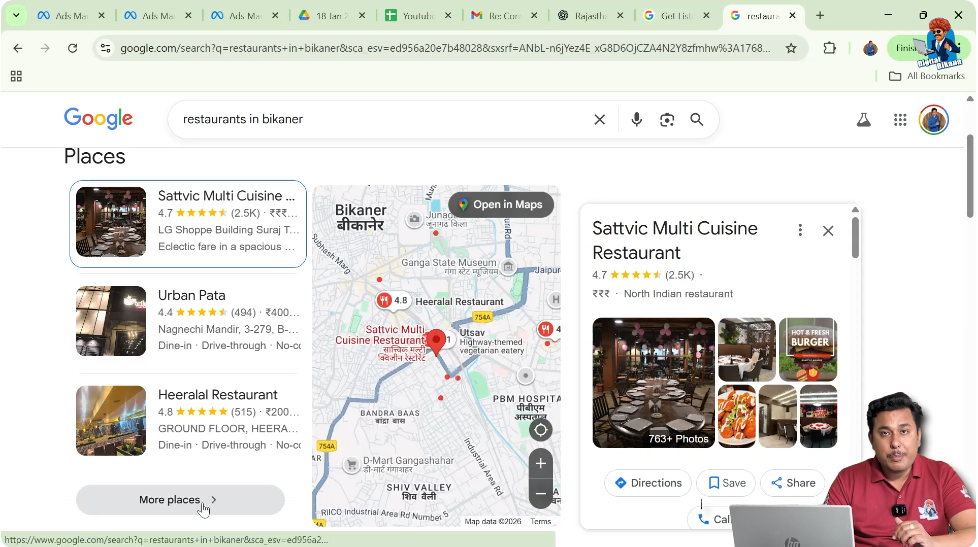Open Search Labs flask icon
This screenshot has width=978, height=547.
[x=863, y=120]
